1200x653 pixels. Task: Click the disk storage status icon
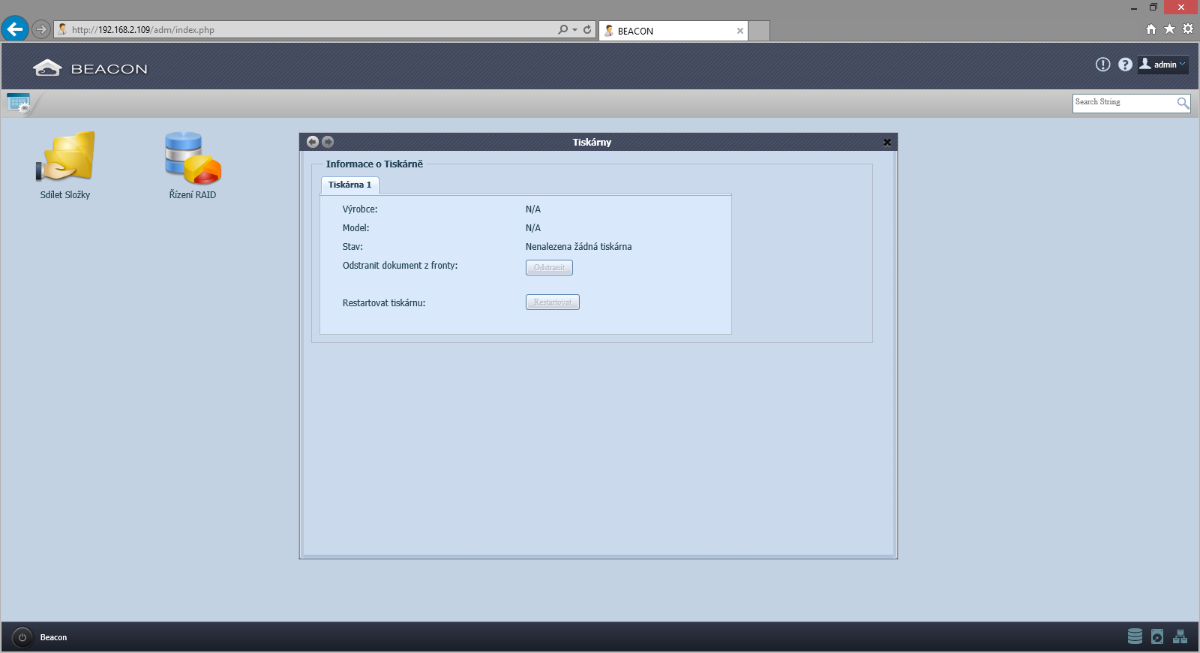click(x=1135, y=636)
